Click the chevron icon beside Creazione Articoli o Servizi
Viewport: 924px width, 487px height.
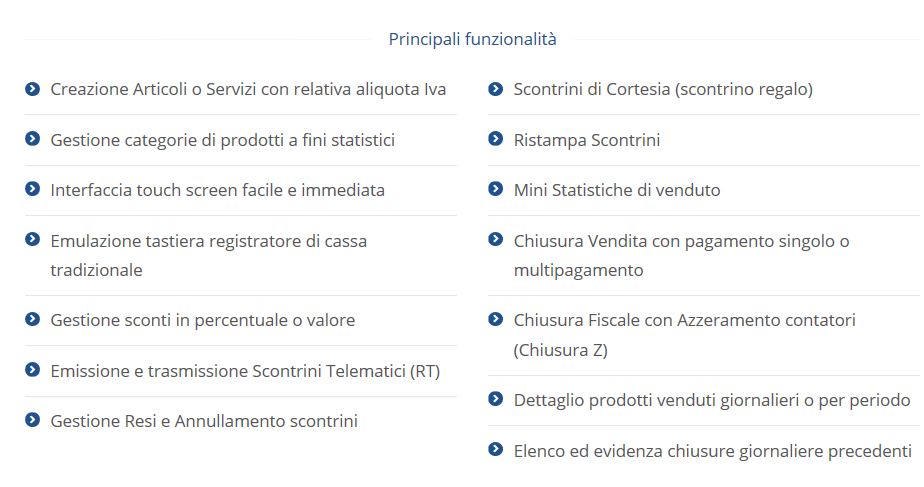pyautogui.click(x=32, y=89)
